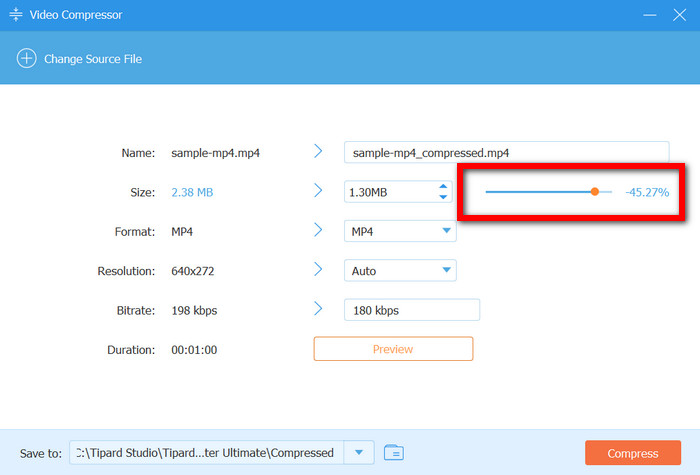Screen dimensions: 700x475
Task: Decrease output size with the down stepper arrow
Action: (444, 196)
